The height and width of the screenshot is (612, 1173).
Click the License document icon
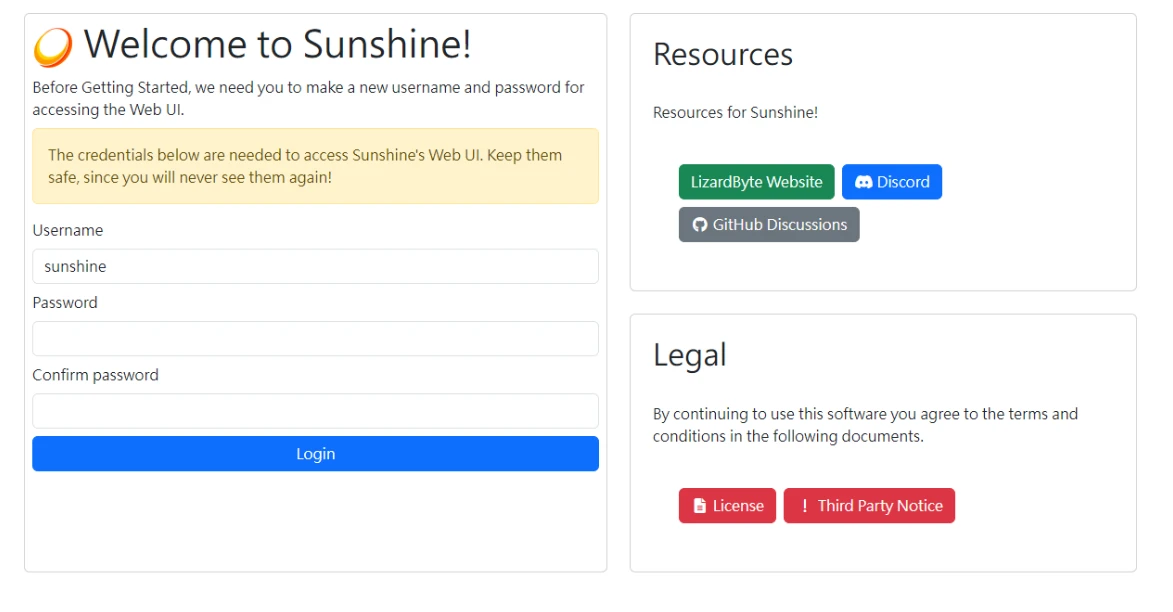pos(700,506)
